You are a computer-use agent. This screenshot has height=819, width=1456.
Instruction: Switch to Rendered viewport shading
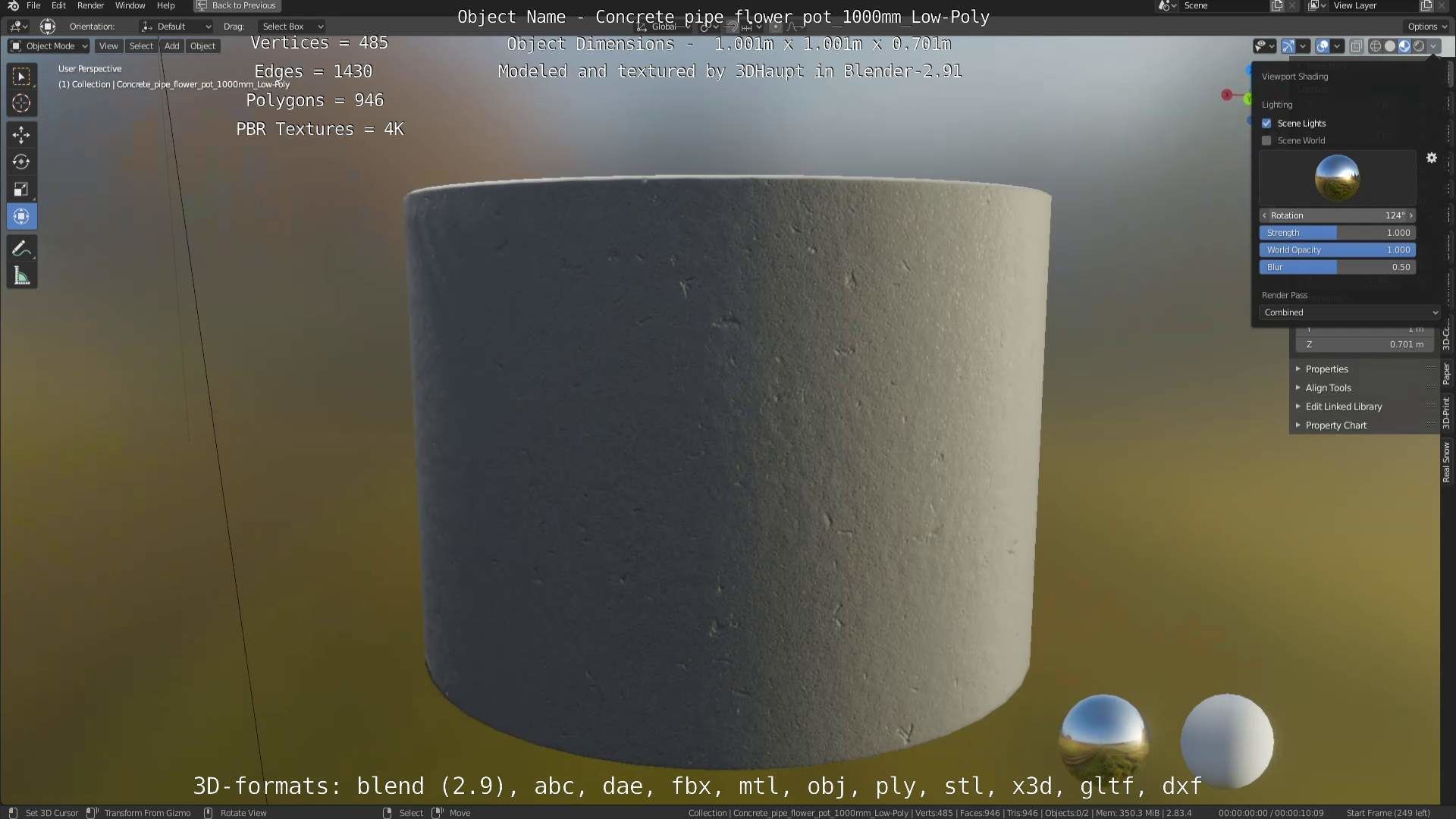[1419, 46]
